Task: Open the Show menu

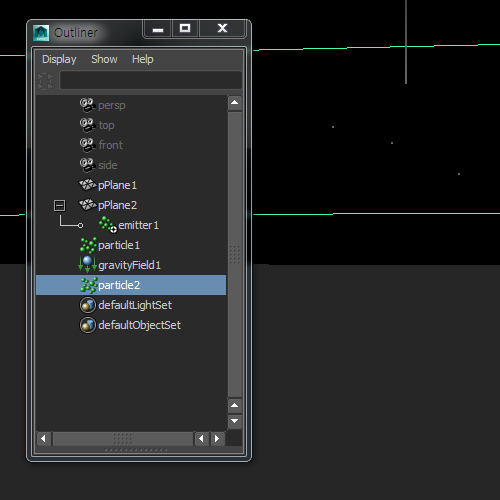Action: [104, 59]
